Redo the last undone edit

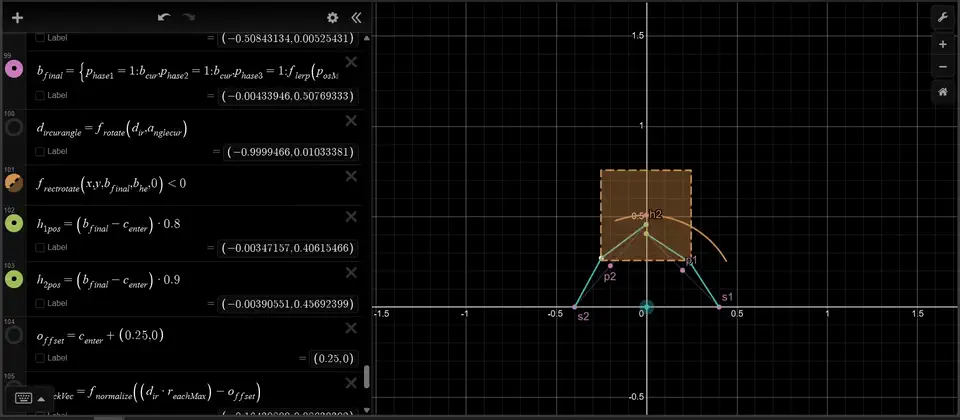[x=189, y=17]
